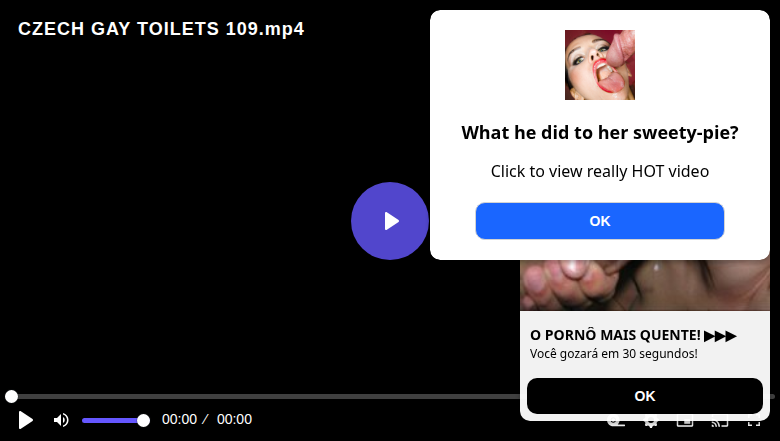This screenshot has width=780, height=441.
Task: Click the 00:00 / 00:00 time display
Action: [207, 419]
